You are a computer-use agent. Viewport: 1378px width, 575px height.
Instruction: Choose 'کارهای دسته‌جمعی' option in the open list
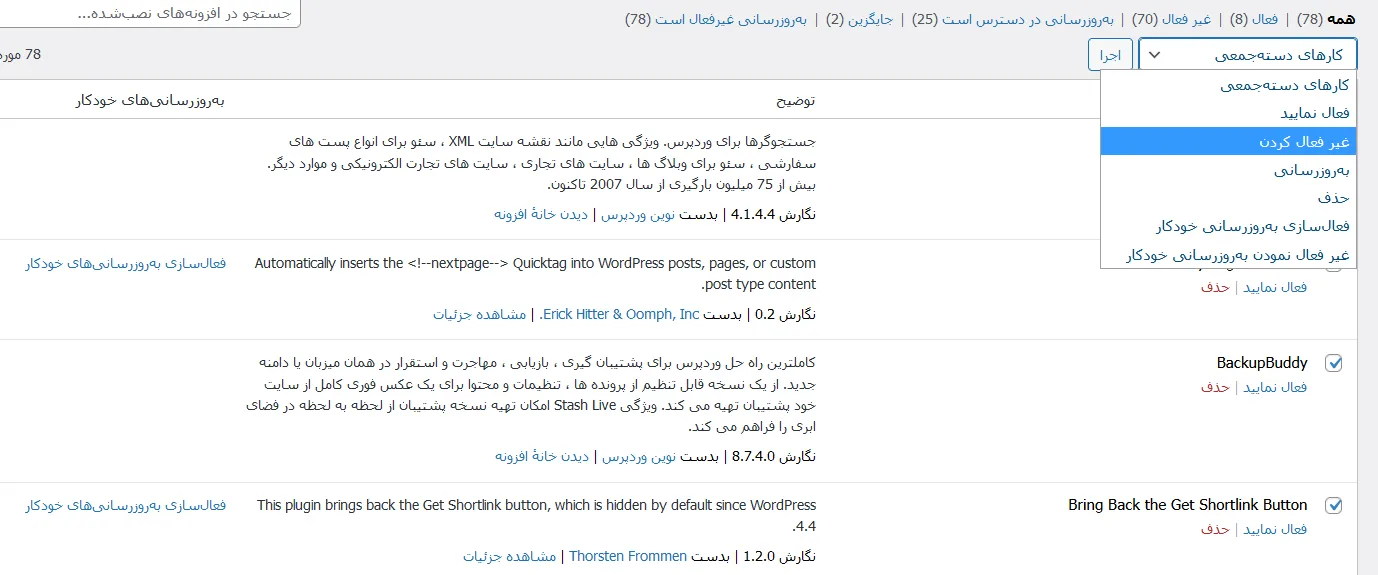coord(1229,85)
